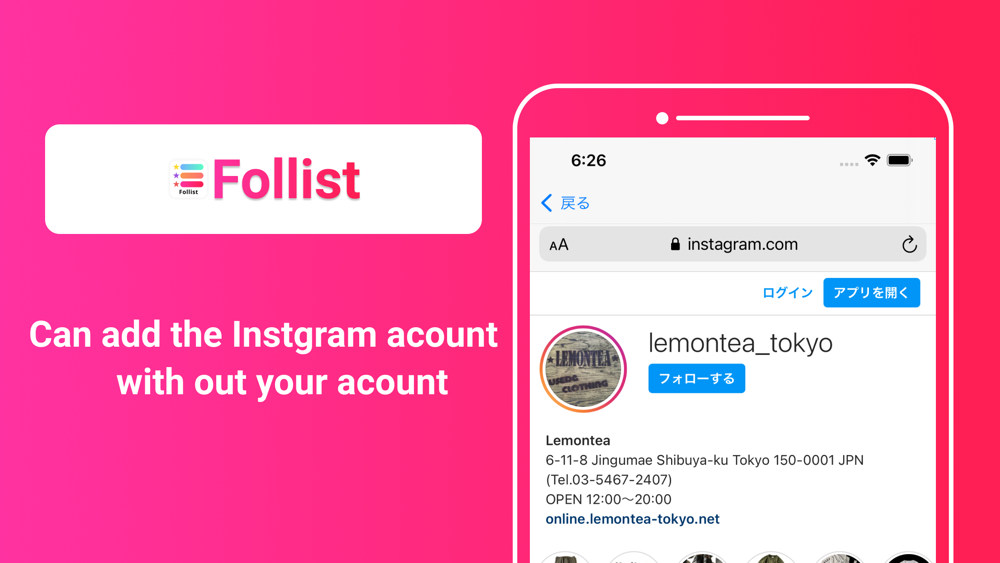1000x563 pixels.
Task: Click the instagram.com address field
Action: tap(733, 244)
